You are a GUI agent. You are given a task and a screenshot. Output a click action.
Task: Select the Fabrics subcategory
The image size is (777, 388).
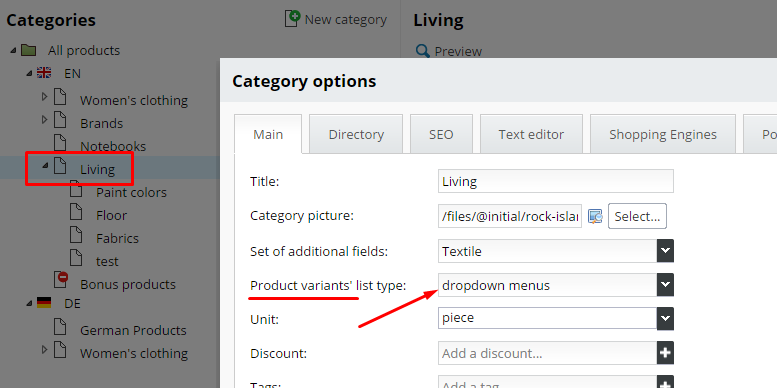pyautogui.click(x=117, y=238)
